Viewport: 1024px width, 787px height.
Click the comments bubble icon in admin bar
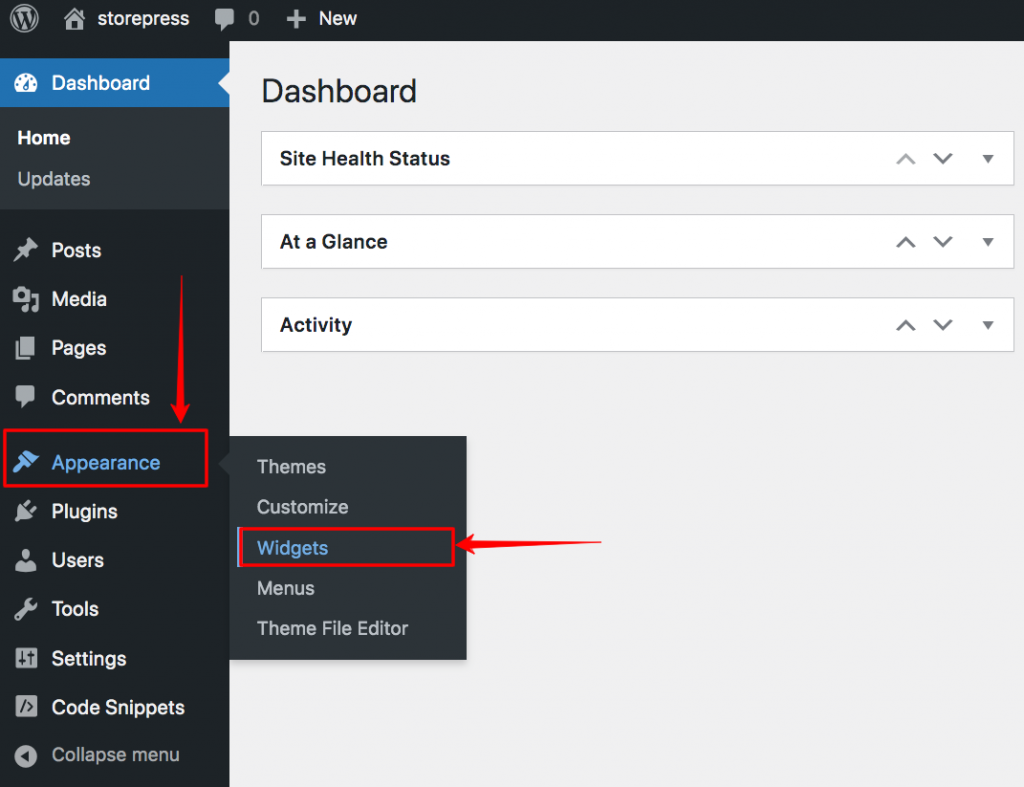coord(224,19)
